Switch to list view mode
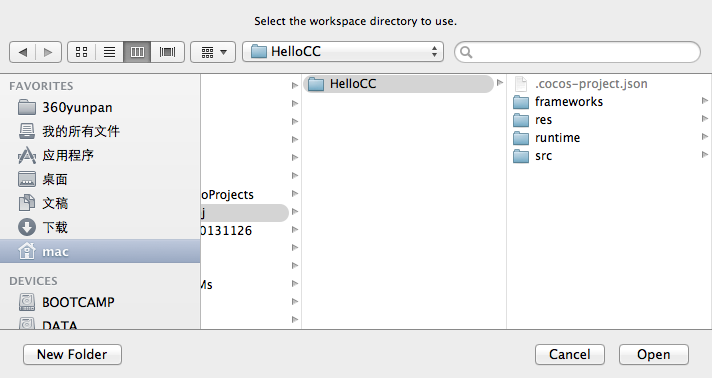The width and height of the screenshot is (712, 378). pyautogui.click(x=109, y=52)
